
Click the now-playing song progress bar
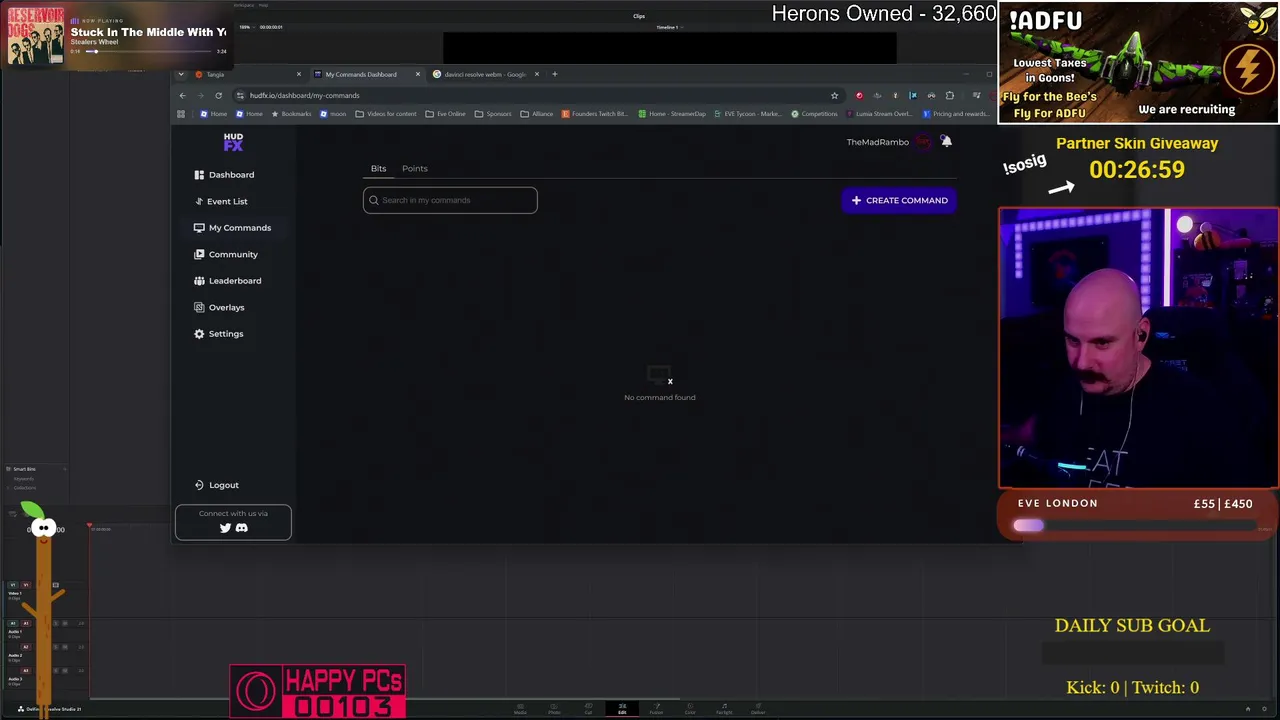[148, 51]
